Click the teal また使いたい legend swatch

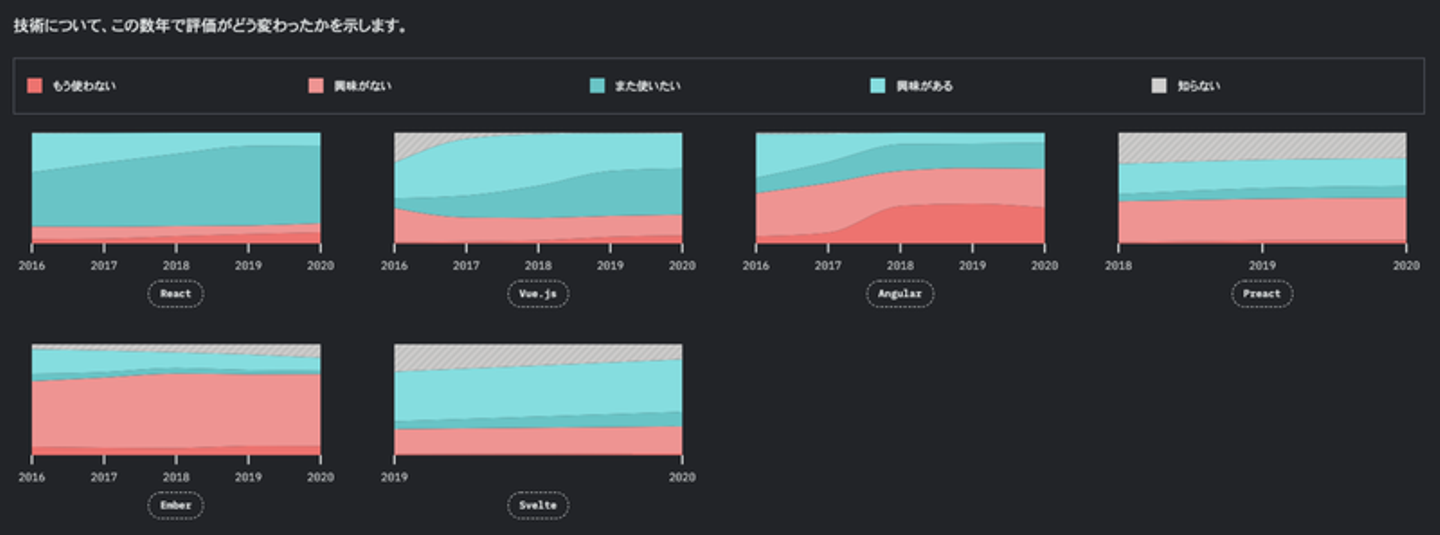(597, 86)
